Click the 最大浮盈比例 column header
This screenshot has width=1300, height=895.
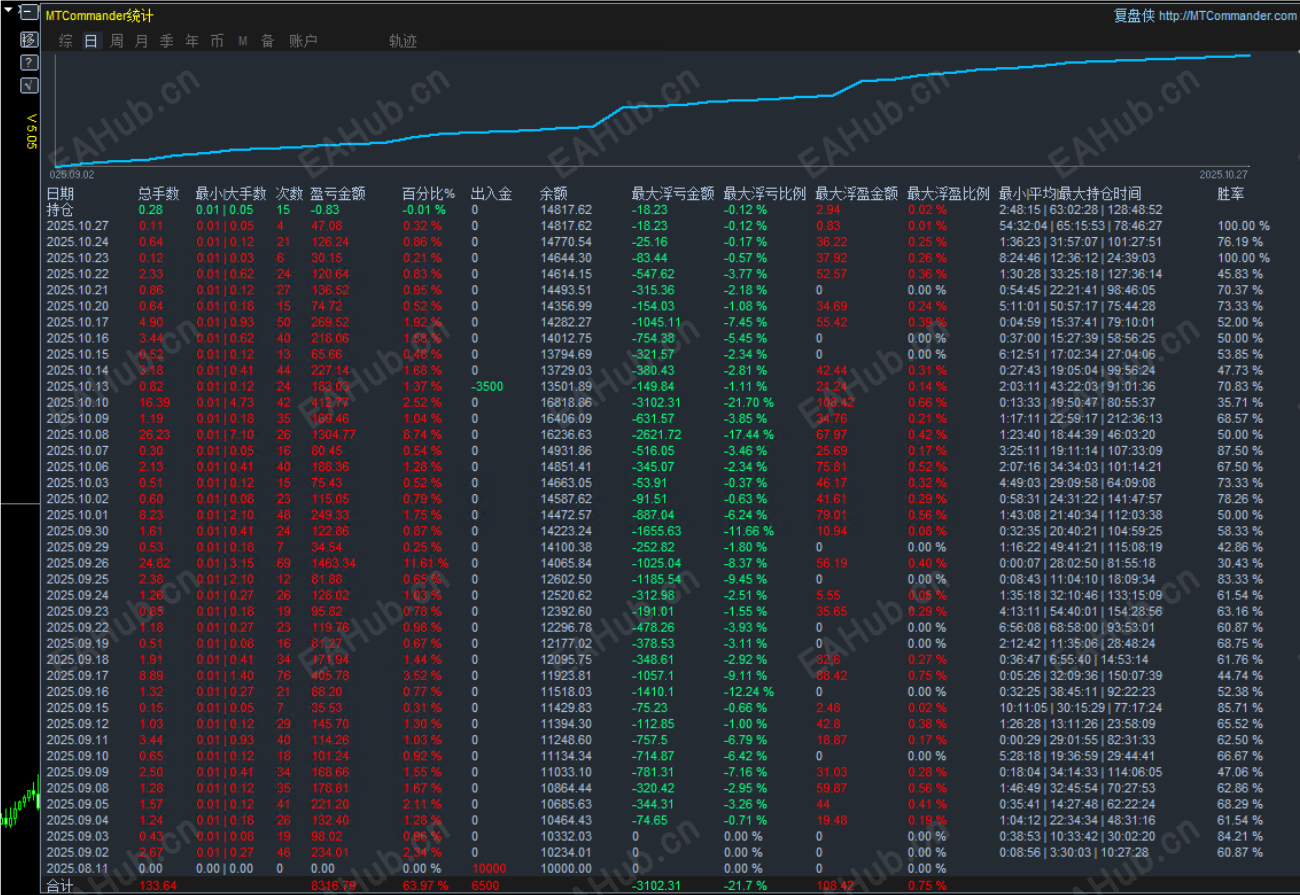pos(949,194)
